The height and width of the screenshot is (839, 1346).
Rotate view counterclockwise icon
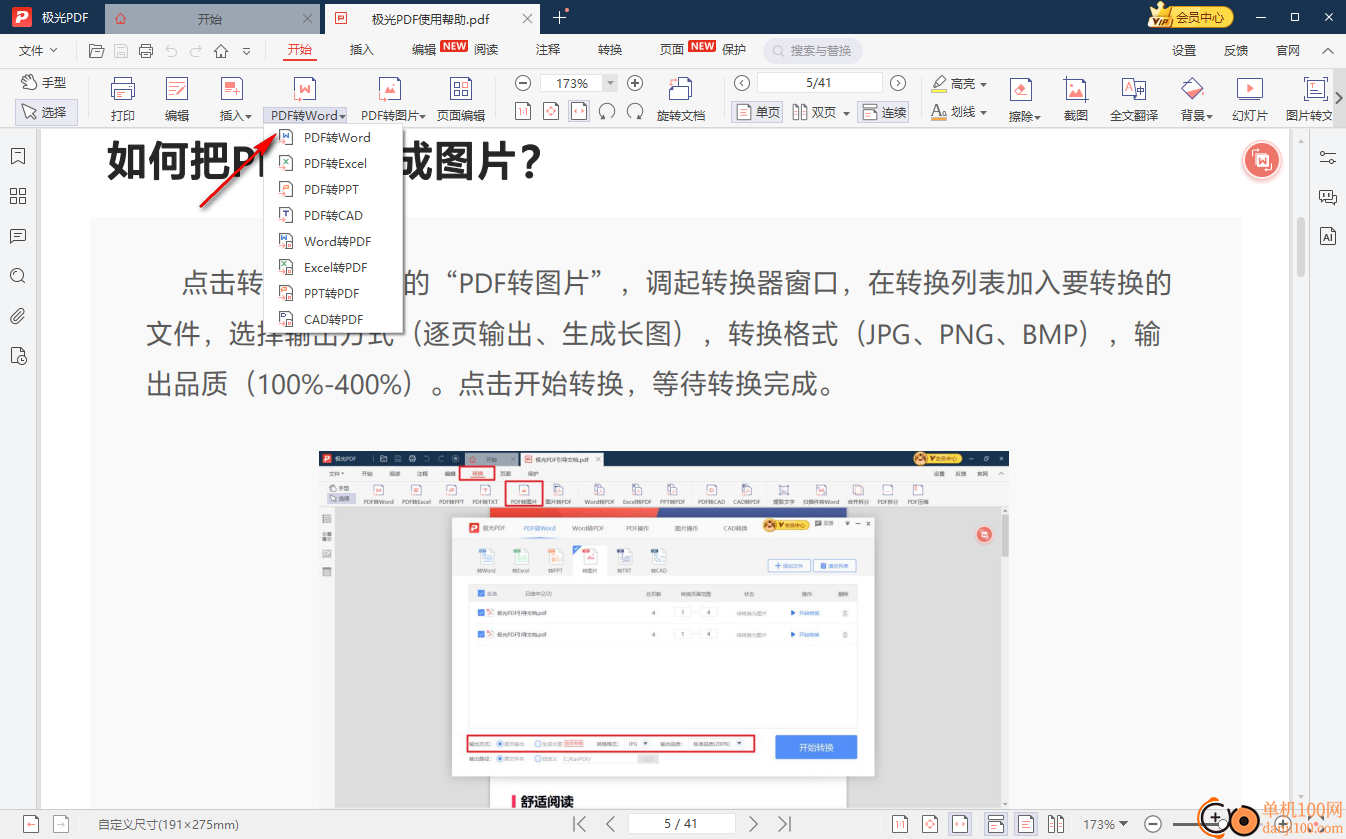click(607, 112)
